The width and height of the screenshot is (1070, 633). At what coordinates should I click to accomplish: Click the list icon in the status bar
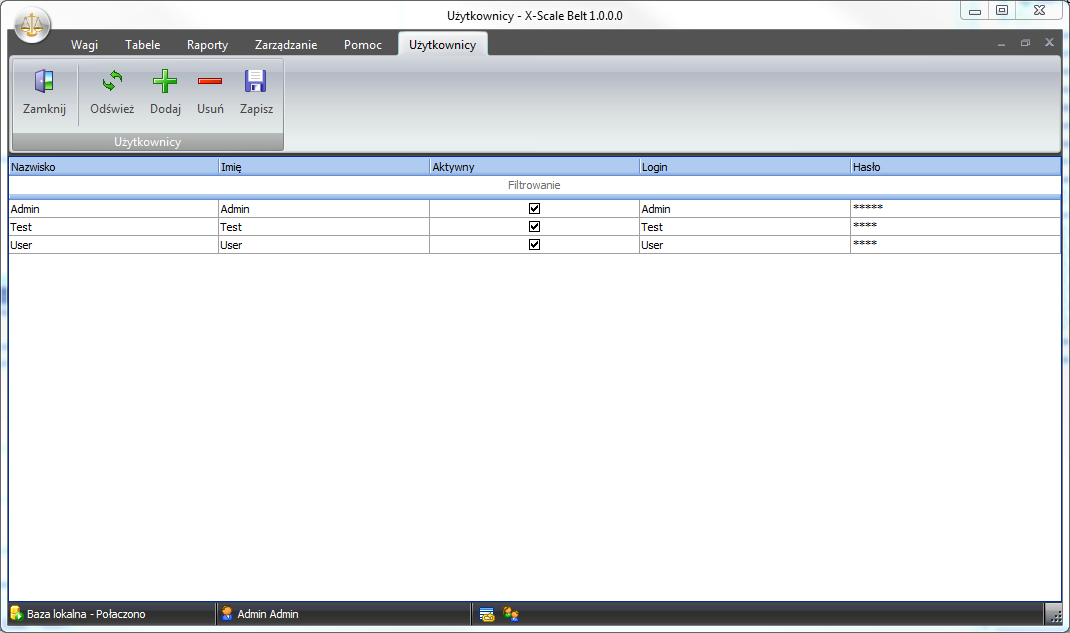pyautogui.click(x=487, y=614)
